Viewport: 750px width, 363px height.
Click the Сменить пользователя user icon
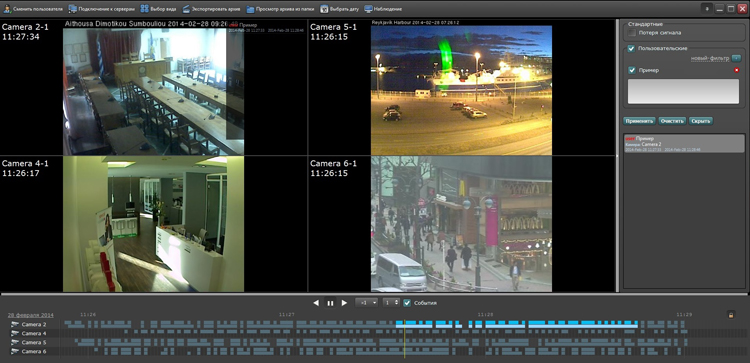click(x=7, y=9)
